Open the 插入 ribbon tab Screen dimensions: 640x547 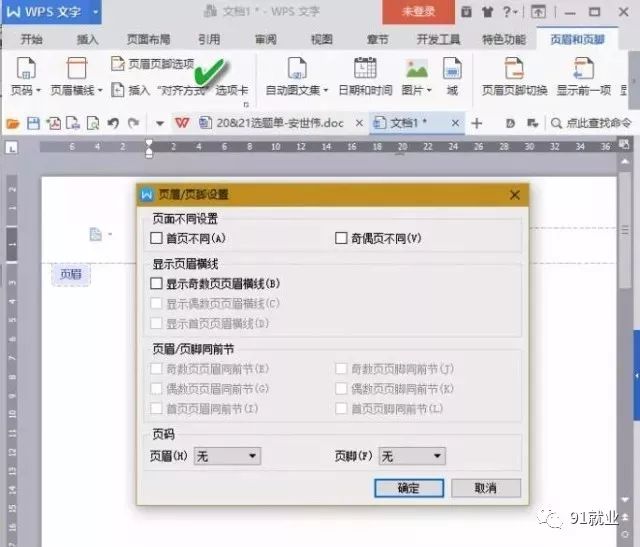click(x=87, y=40)
